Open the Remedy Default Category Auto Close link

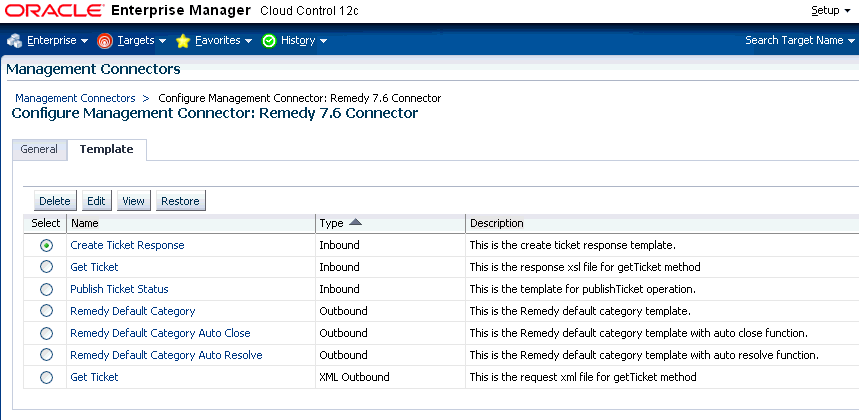tap(160, 333)
